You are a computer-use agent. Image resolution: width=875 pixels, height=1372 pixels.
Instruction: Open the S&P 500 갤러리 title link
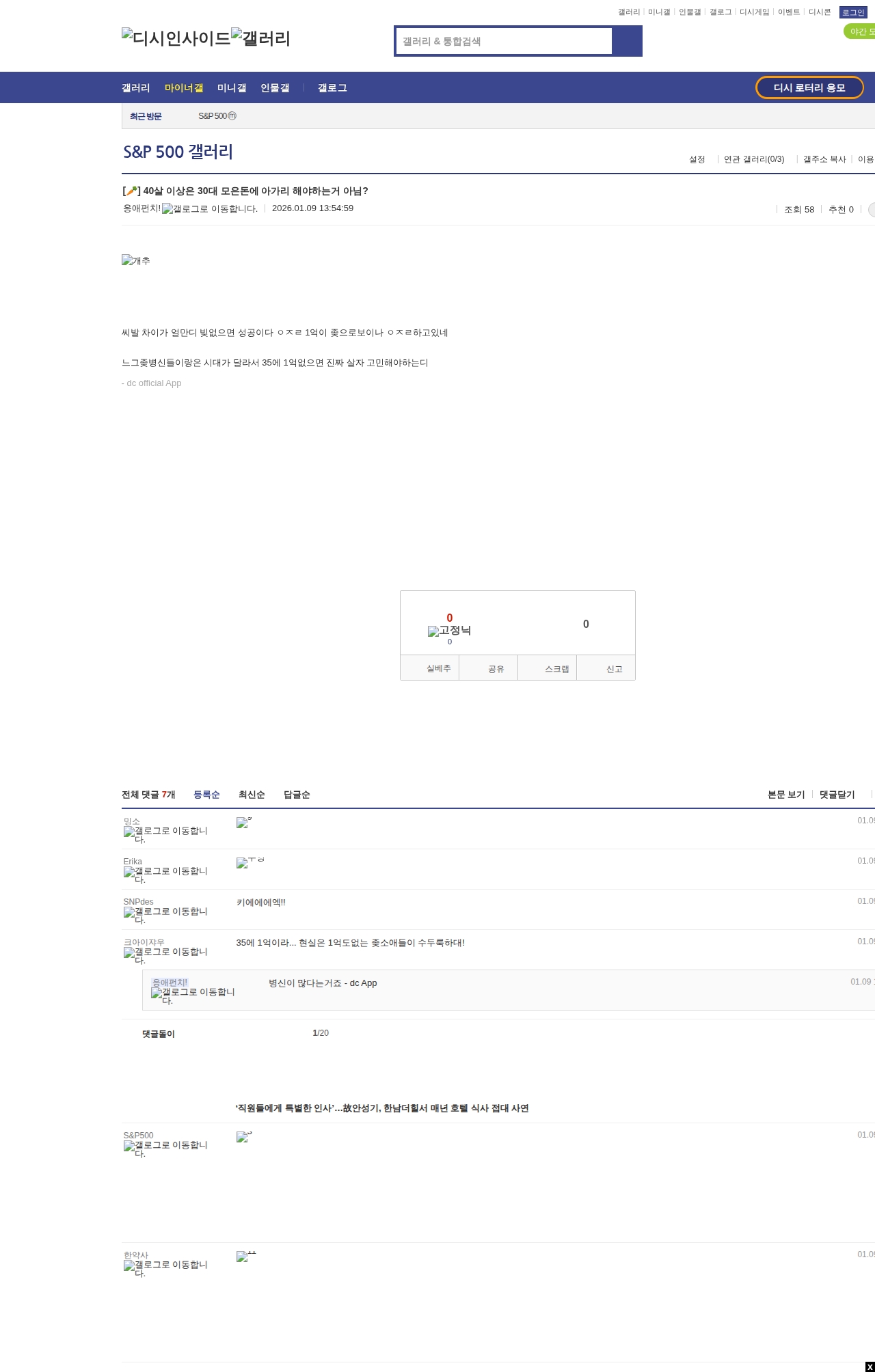click(x=178, y=152)
